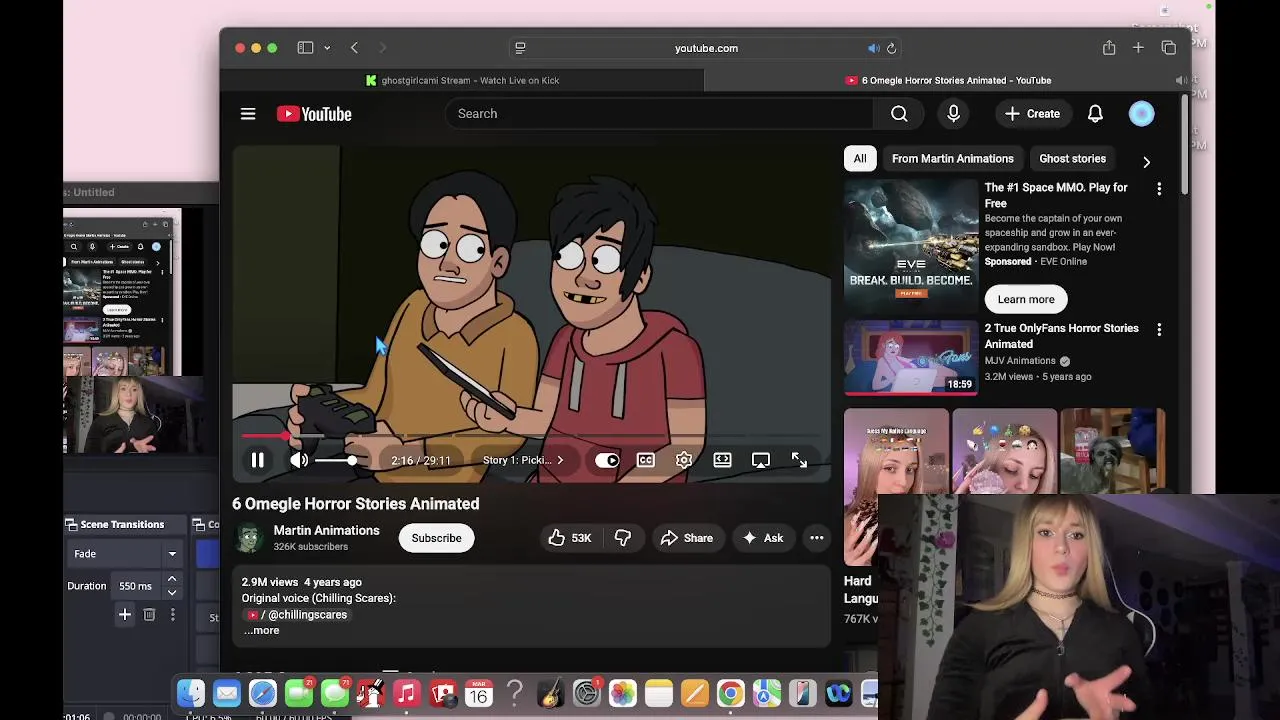Screen dimensions: 1280x720
Task: Start voice search with the microphone
Action: pos(953,114)
